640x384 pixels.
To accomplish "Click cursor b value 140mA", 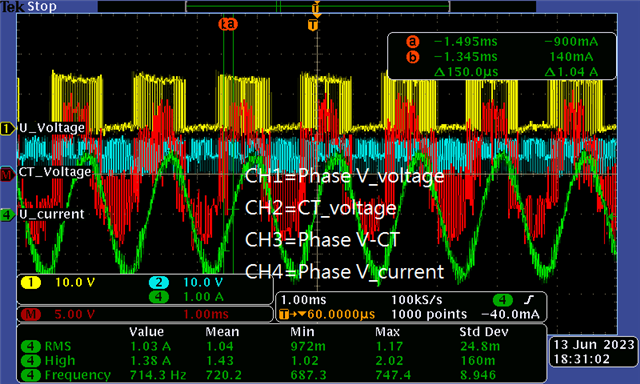I will click(x=571, y=57).
